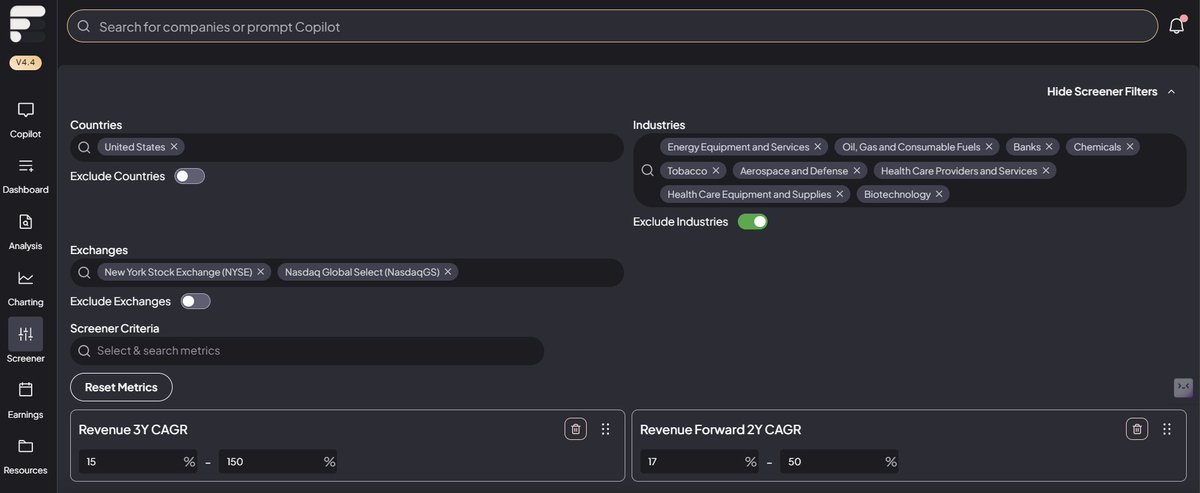Screen dimensions: 1200x493
Task: Click the Industries search magnifier icon
Action: [x=647, y=171]
